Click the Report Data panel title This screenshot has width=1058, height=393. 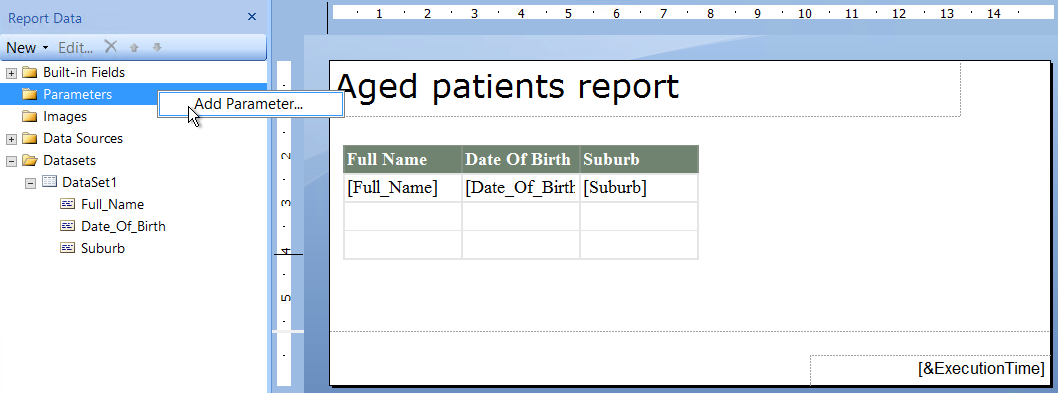45,19
